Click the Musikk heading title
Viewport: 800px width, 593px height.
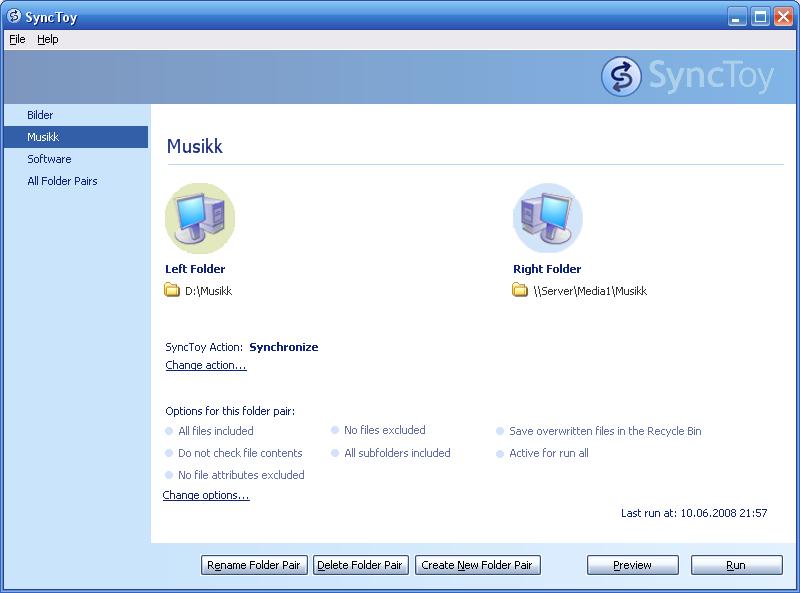(x=194, y=146)
